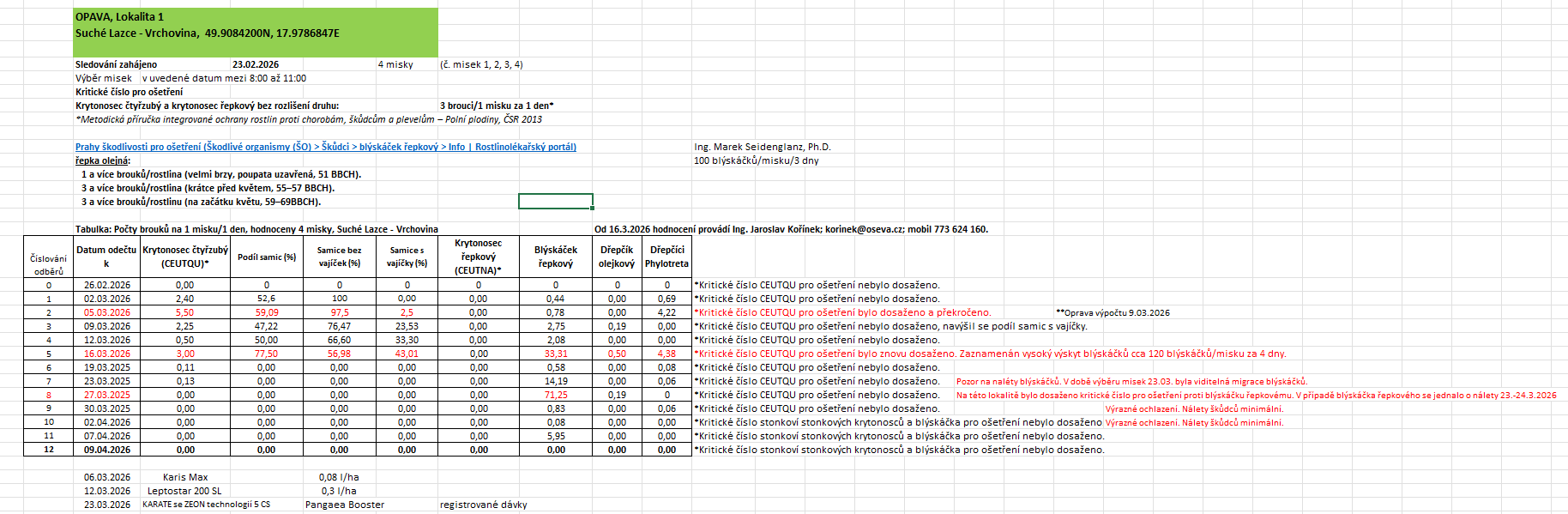Click the Oprava výpočtu 9.03.2026 note

coord(1113,313)
